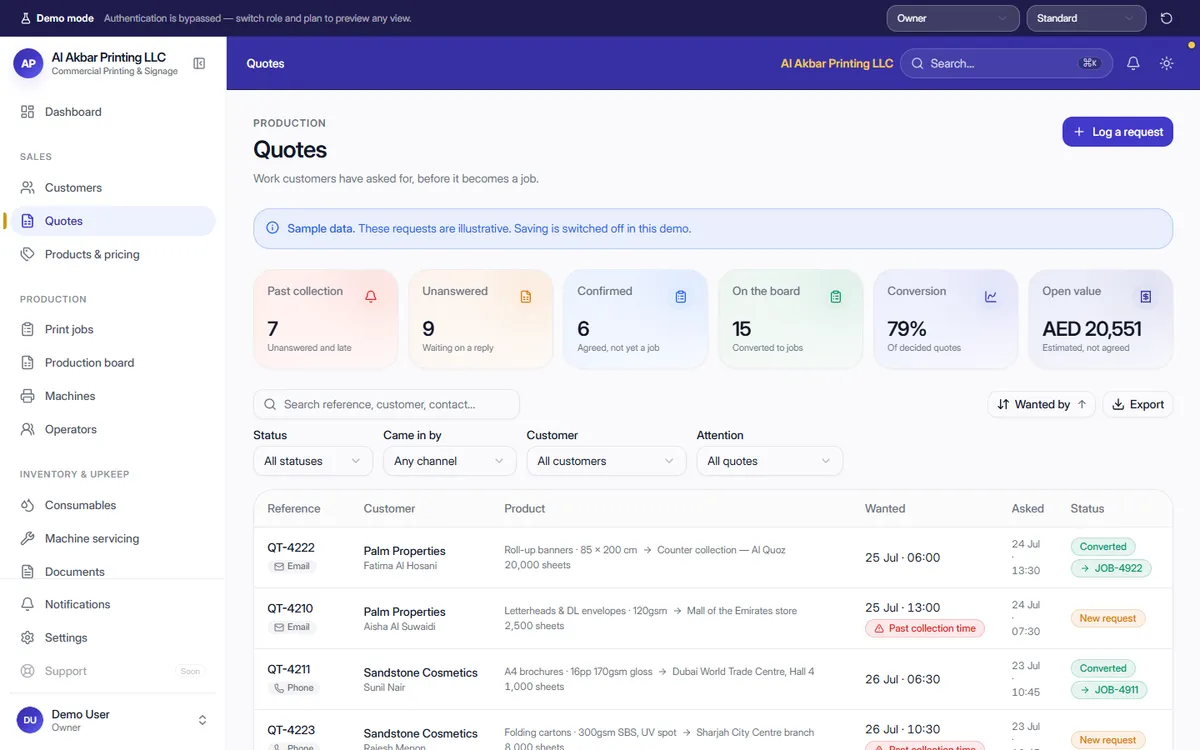Focus the top bar Search field
This screenshot has height=750, width=1200.
pyautogui.click(x=1007, y=63)
